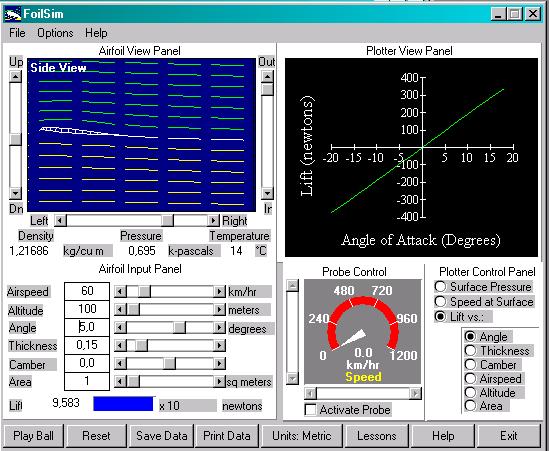Decrease Airspeed with left slider arrow
Image resolution: width=549 pixels, height=451 pixels.
[120, 291]
